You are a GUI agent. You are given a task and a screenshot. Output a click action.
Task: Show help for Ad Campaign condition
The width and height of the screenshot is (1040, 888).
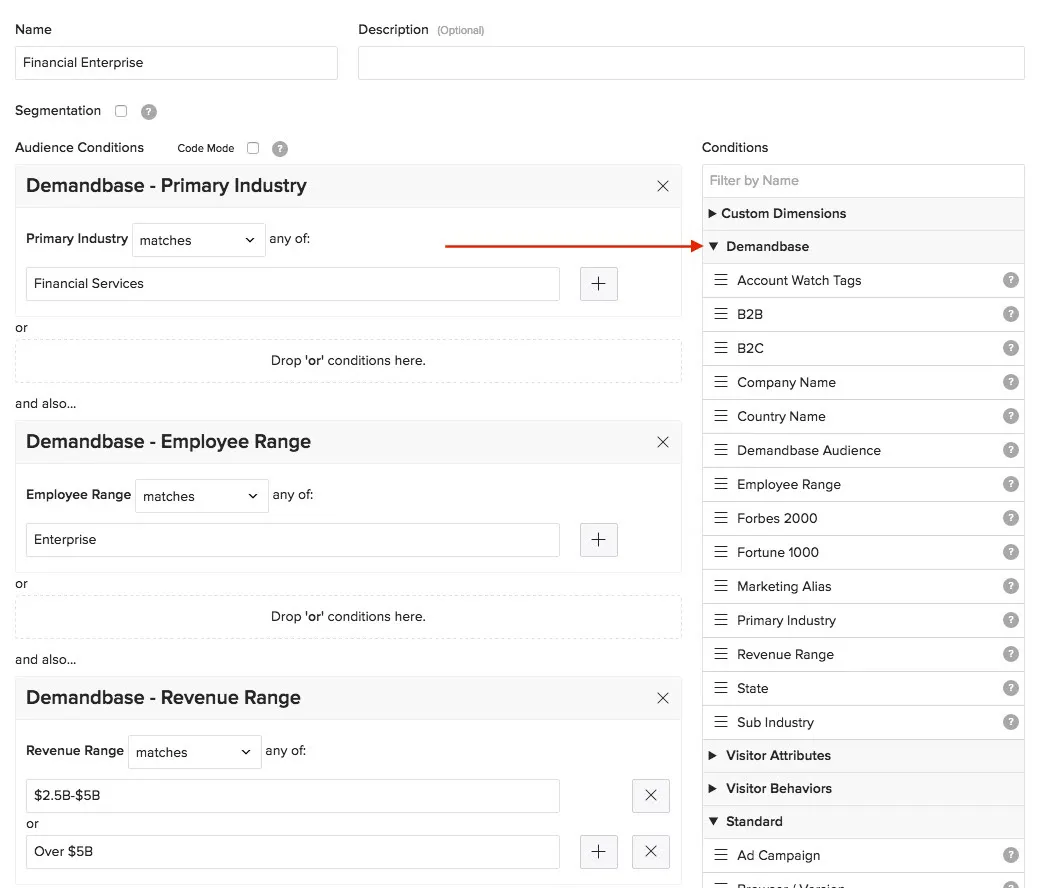coord(1010,855)
